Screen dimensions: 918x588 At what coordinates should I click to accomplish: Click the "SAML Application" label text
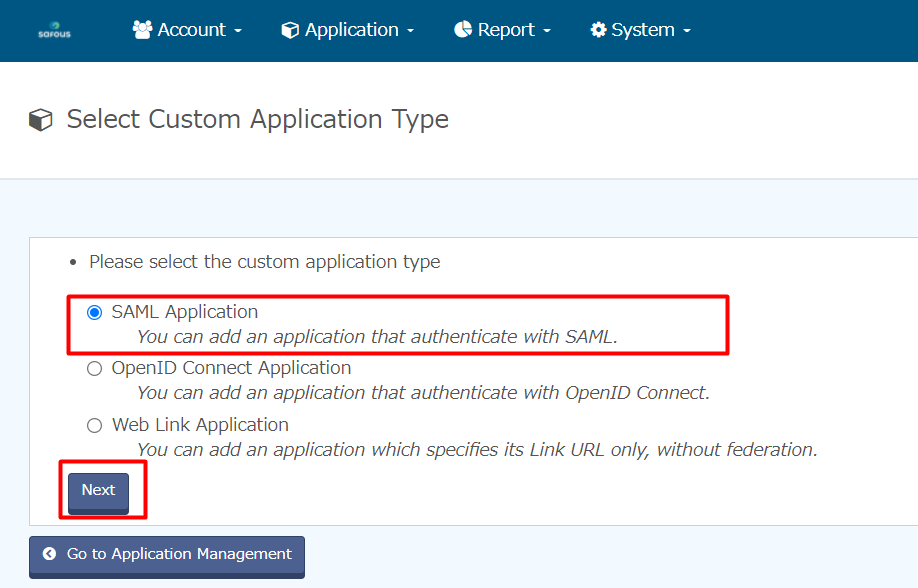[x=185, y=312]
